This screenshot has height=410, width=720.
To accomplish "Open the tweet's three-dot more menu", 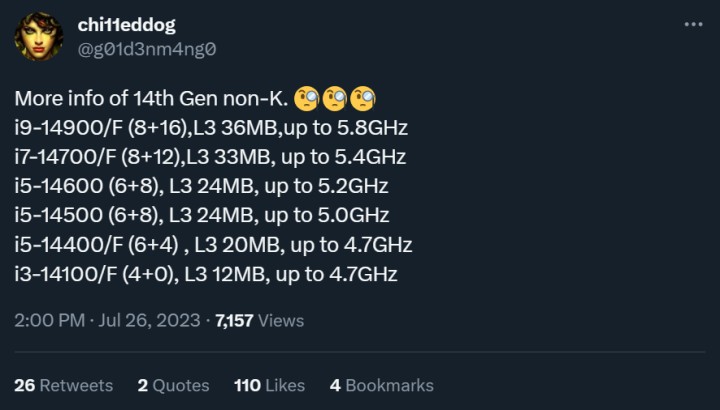I will pyautogui.click(x=692, y=24).
